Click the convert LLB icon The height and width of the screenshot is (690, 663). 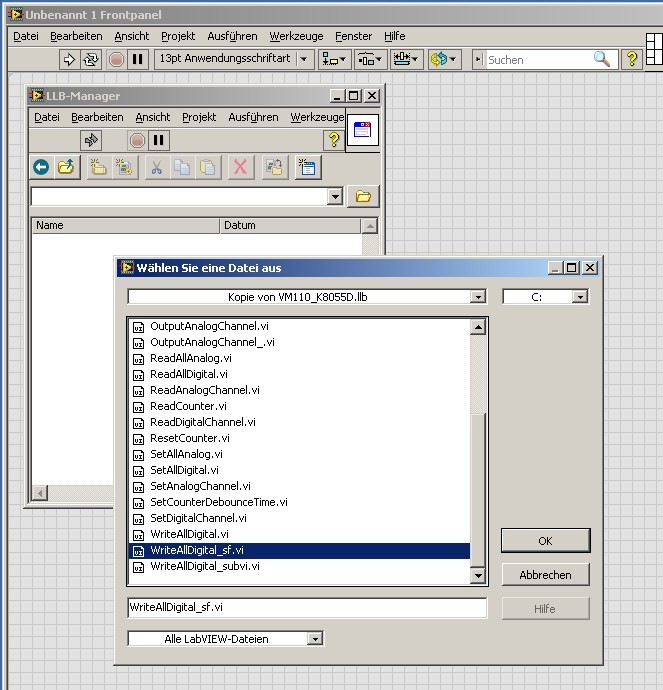[275, 167]
